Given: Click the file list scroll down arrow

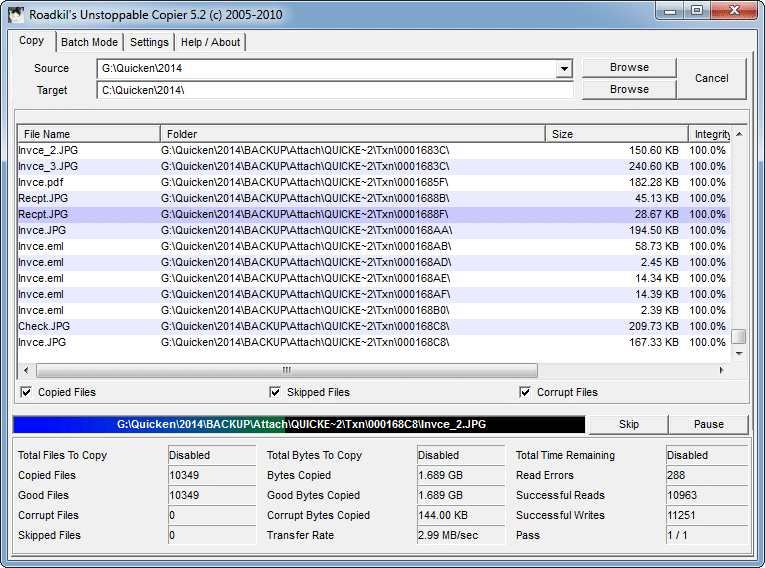Looking at the screenshot, I should 739,353.
